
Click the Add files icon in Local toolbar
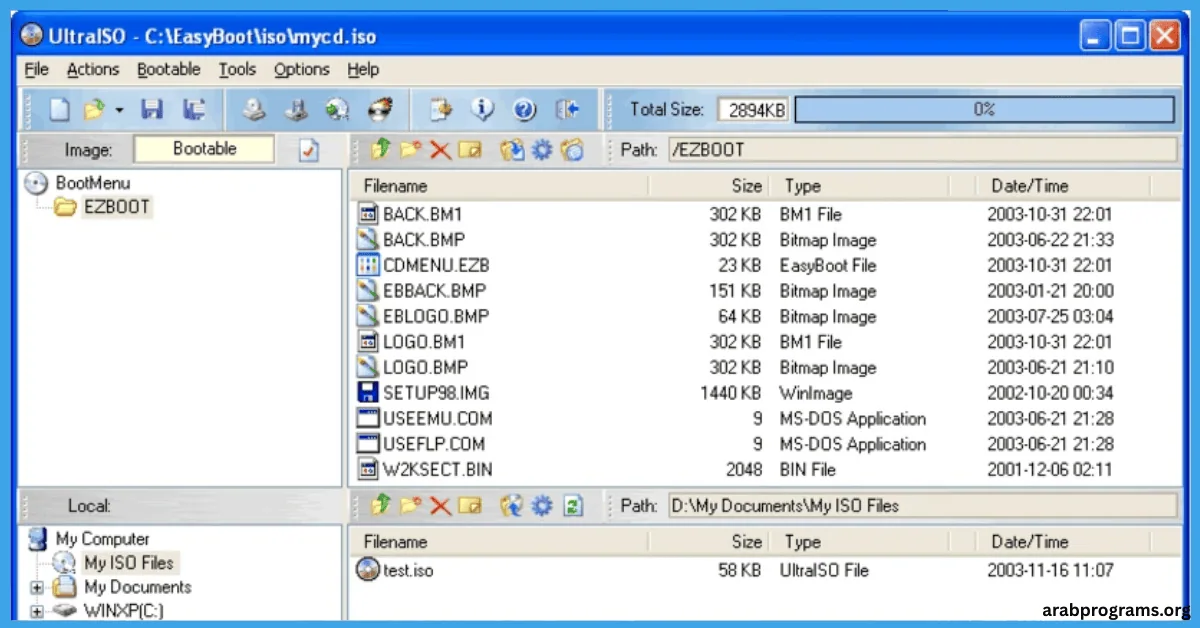pyautogui.click(x=512, y=506)
